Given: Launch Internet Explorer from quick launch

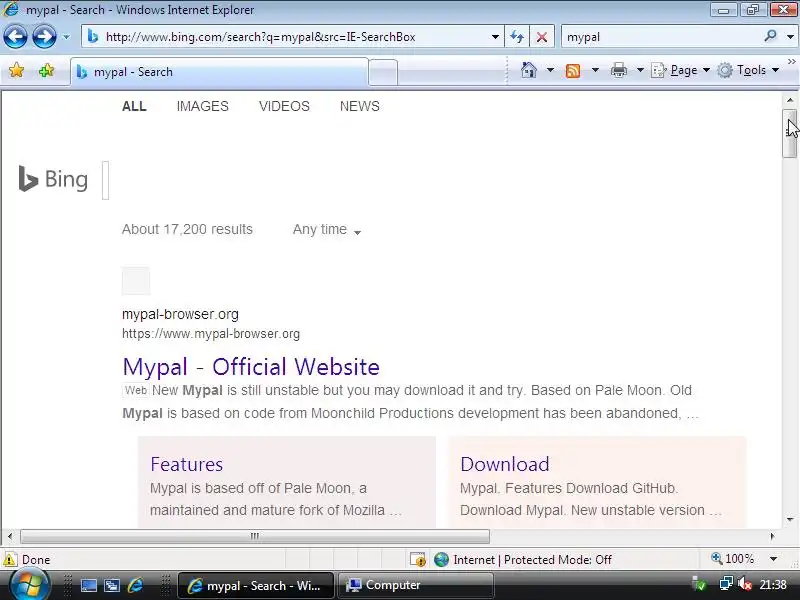Looking at the screenshot, I should (135, 585).
